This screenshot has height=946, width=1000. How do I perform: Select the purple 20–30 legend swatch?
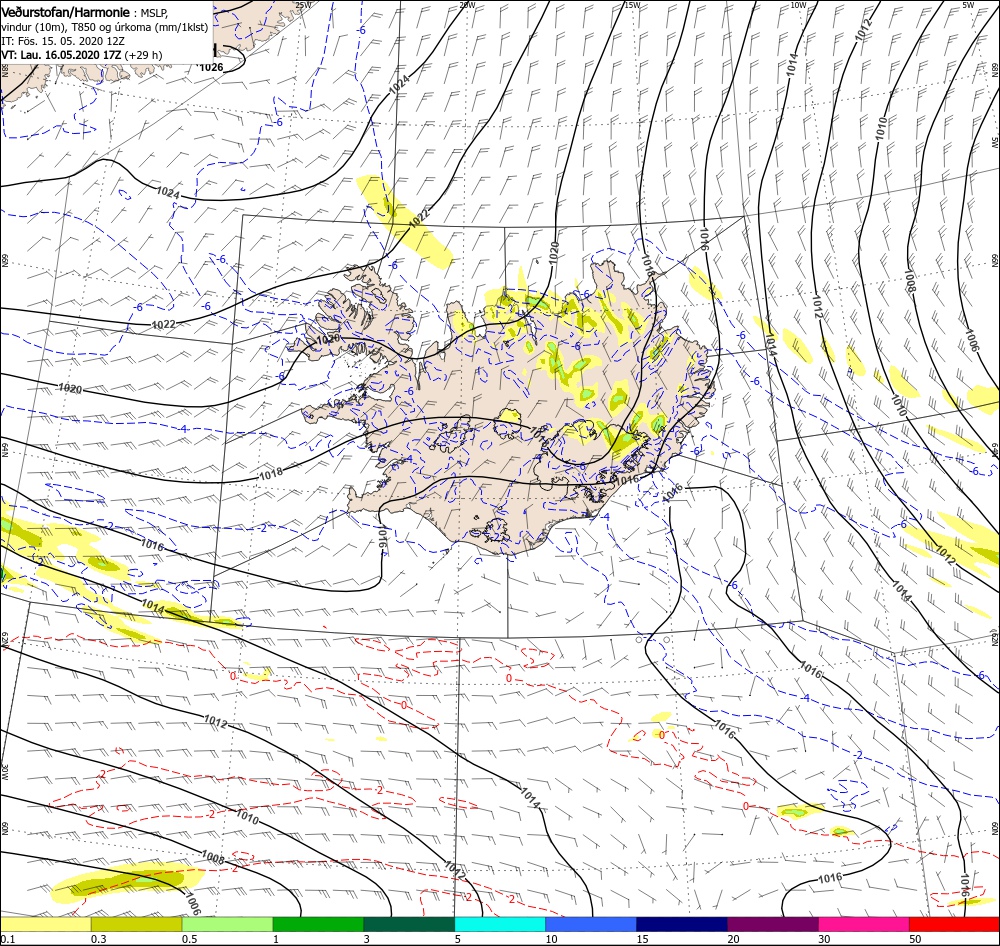tap(773, 924)
